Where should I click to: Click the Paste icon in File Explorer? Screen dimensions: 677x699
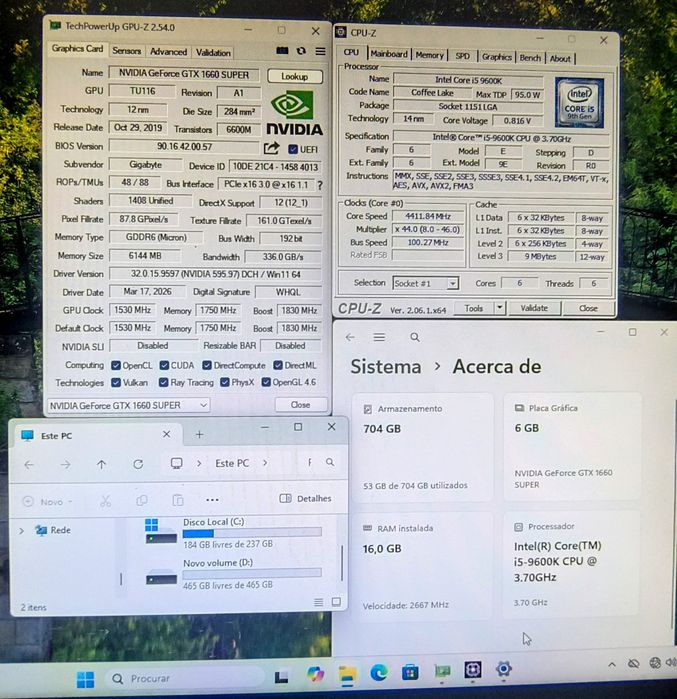pos(178,500)
